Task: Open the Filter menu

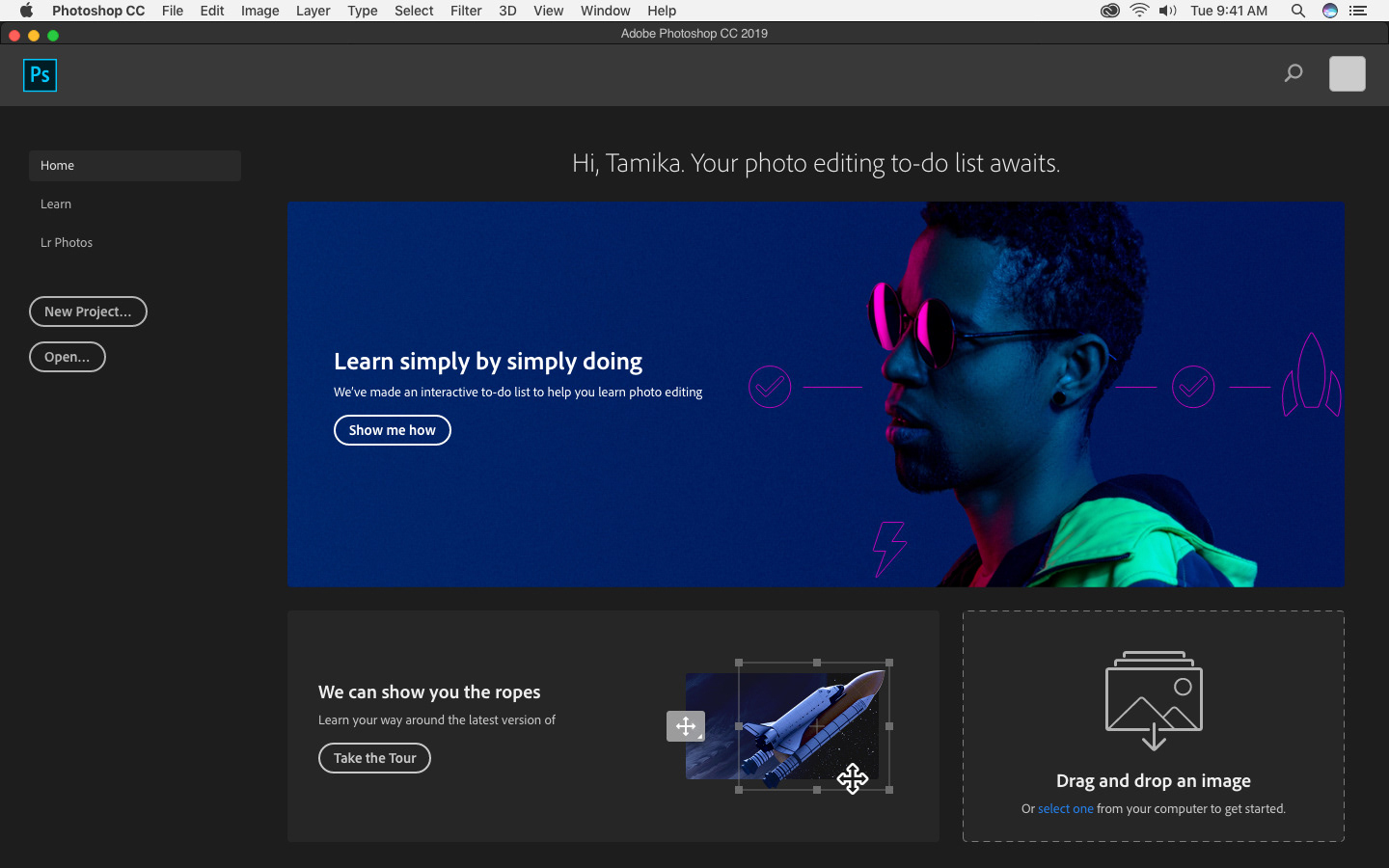Action: click(466, 11)
